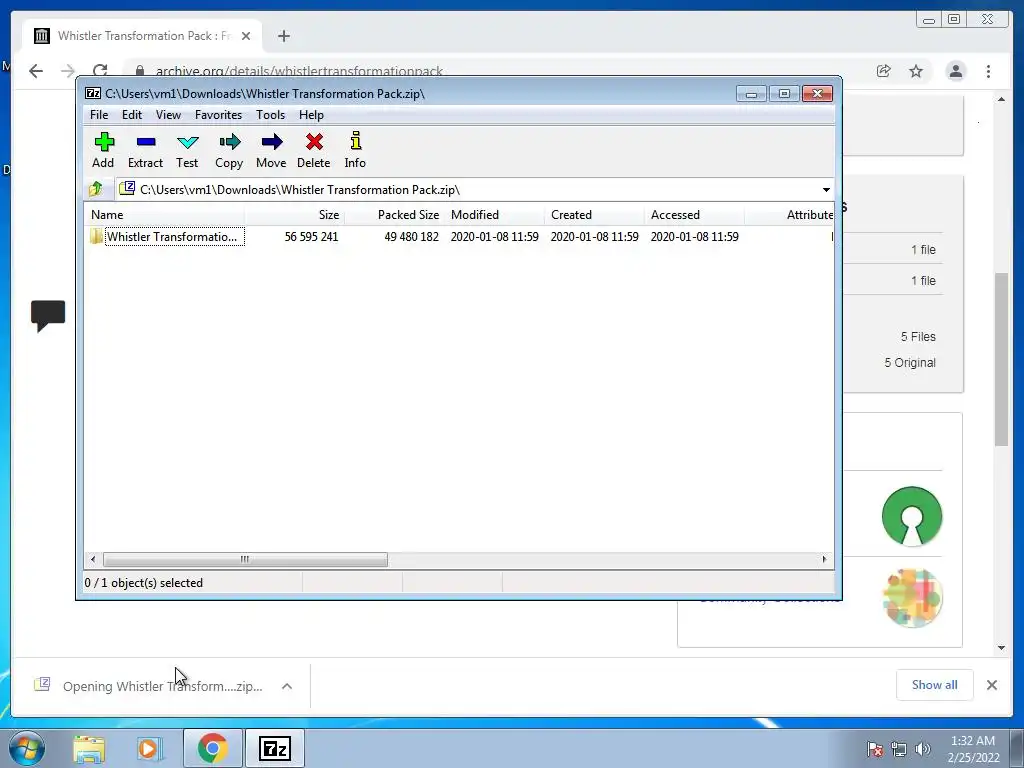
Task: Click the colorful Community Collections thumbnail
Action: pos(912,598)
